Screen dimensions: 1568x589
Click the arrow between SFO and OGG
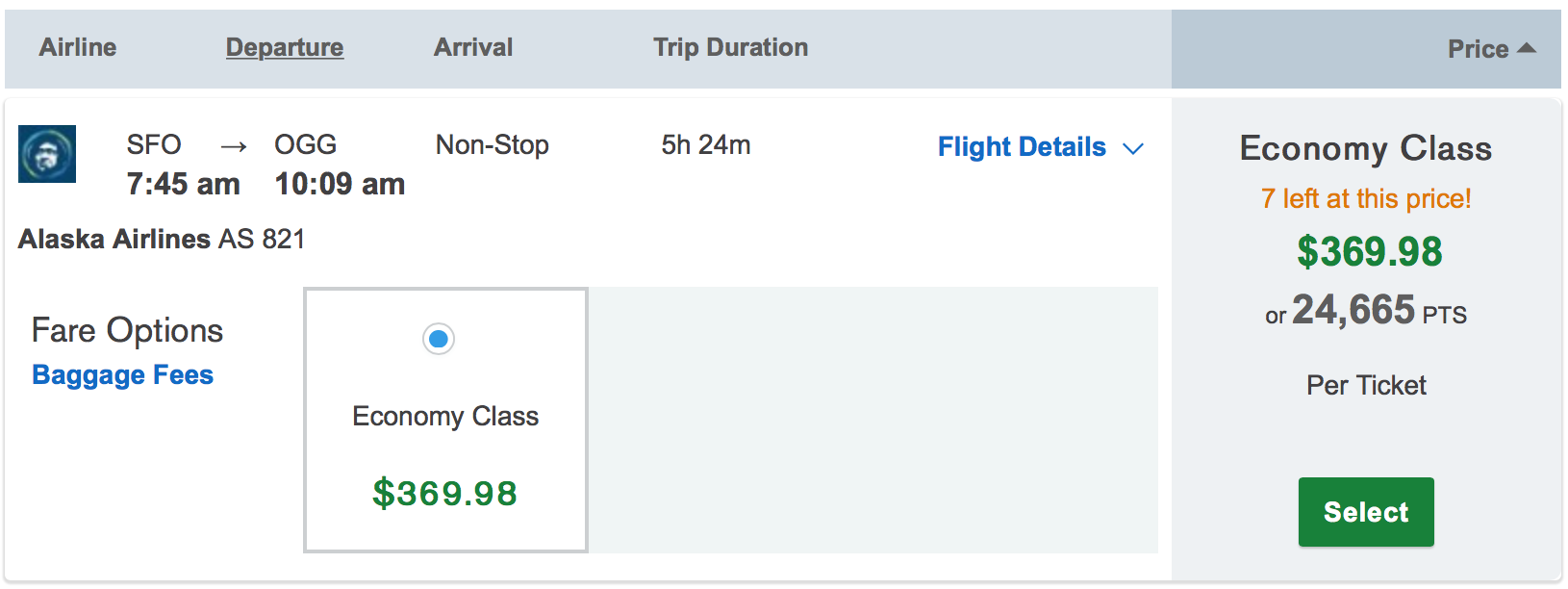click(234, 147)
